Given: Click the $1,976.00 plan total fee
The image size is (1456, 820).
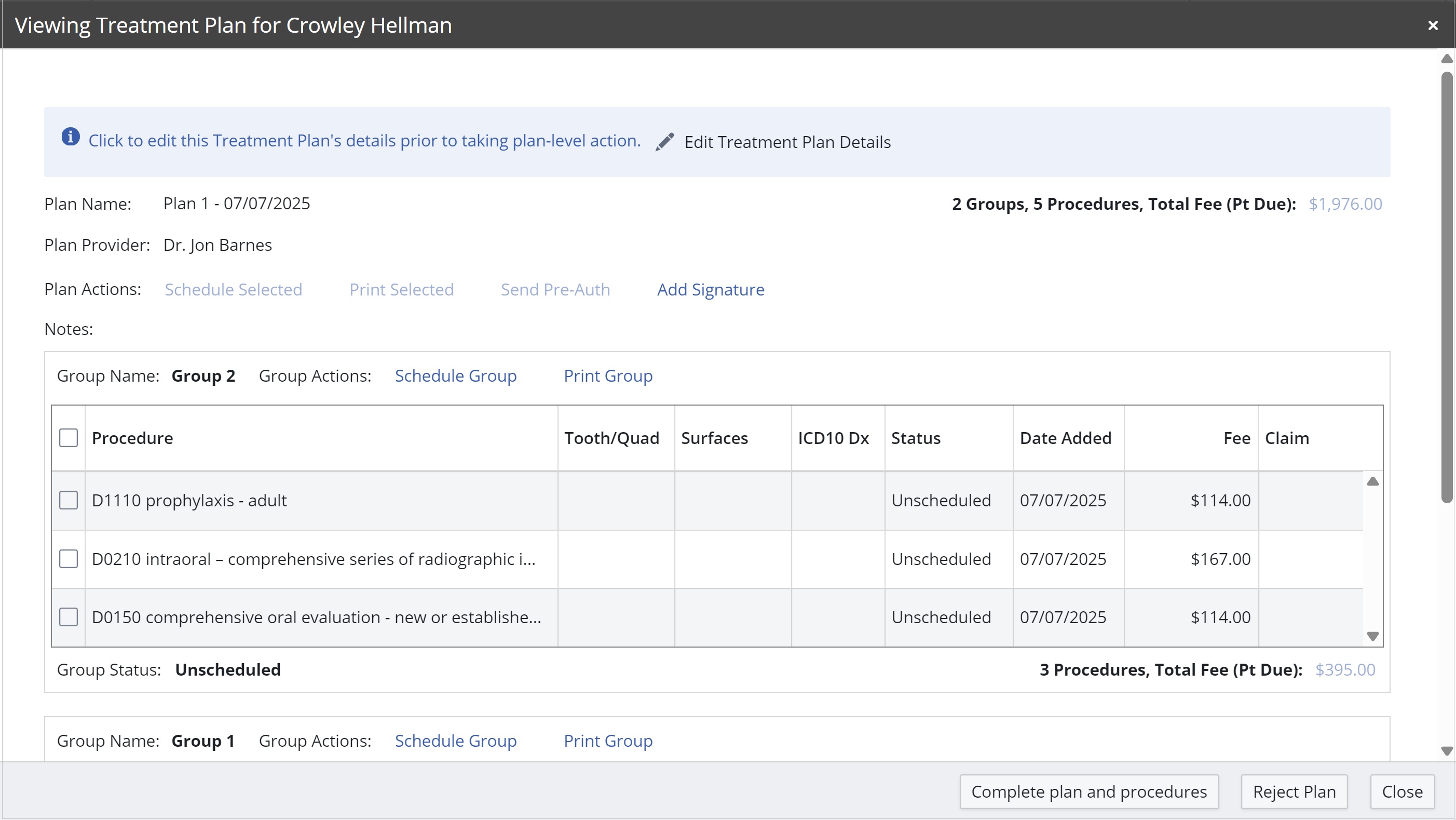Looking at the screenshot, I should point(1345,204).
